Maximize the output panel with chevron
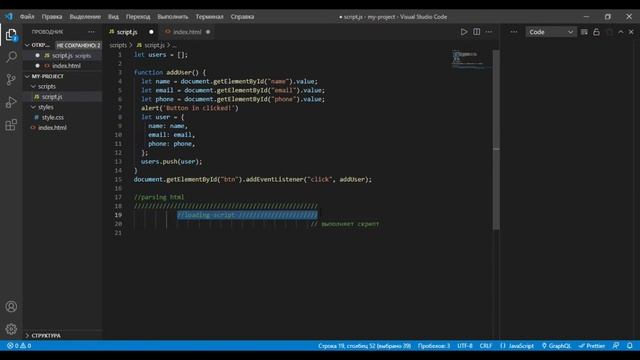The image size is (640, 360). (x=620, y=32)
